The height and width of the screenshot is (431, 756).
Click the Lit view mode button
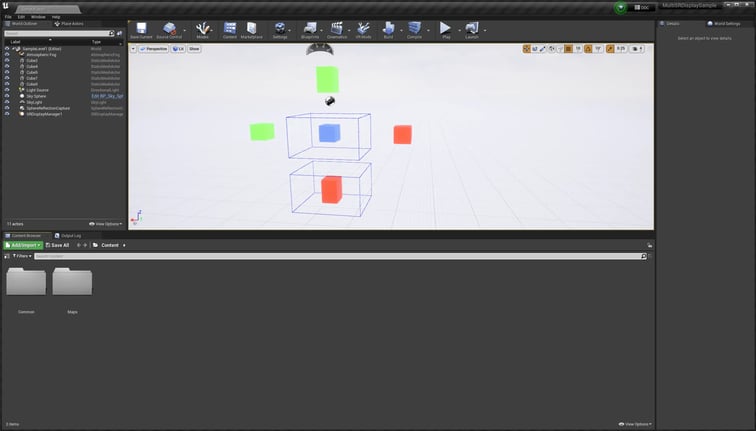coord(178,49)
